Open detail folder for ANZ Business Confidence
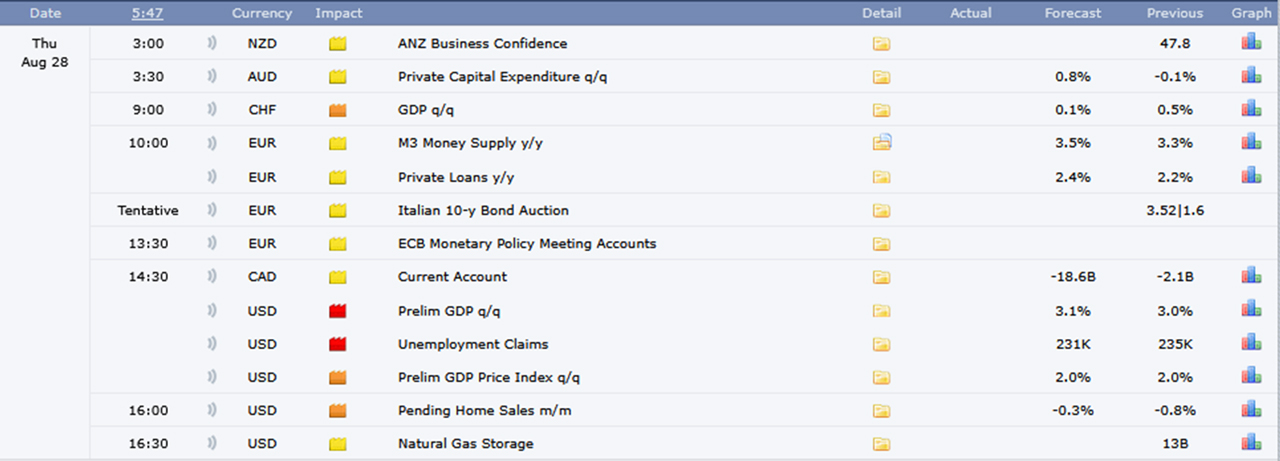Image resolution: width=1280 pixels, height=461 pixels. (x=881, y=44)
